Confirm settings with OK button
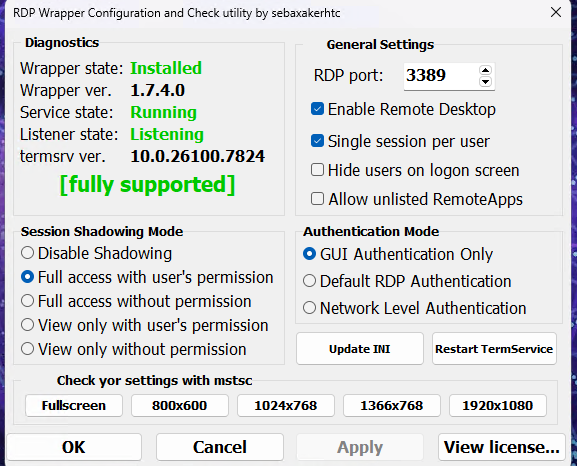This screenshot has height=466, width=577. 74,447
